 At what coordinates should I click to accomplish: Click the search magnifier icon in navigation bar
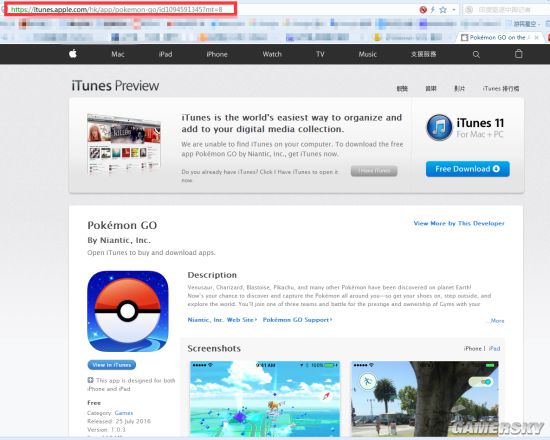[x=476, y=54]
